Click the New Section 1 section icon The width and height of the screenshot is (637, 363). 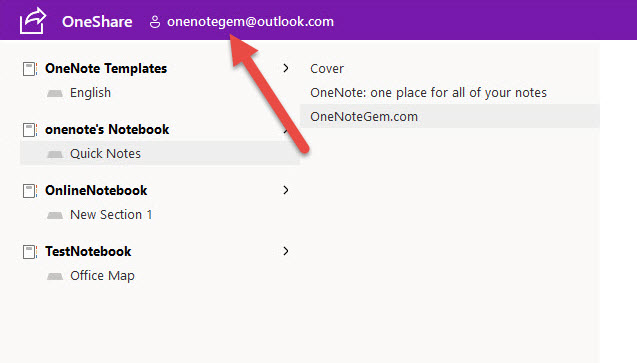coord(55,216)
